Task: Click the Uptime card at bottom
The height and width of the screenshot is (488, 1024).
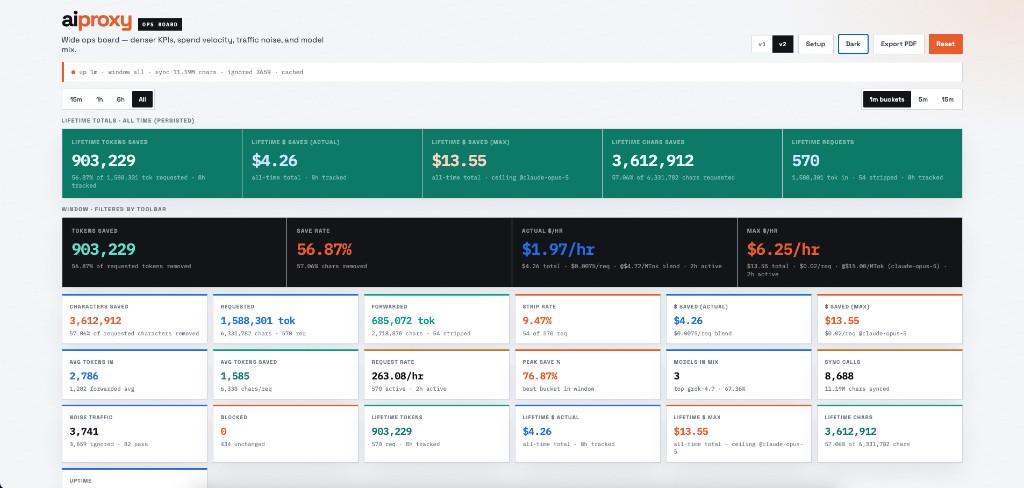Action: [135, 478]
